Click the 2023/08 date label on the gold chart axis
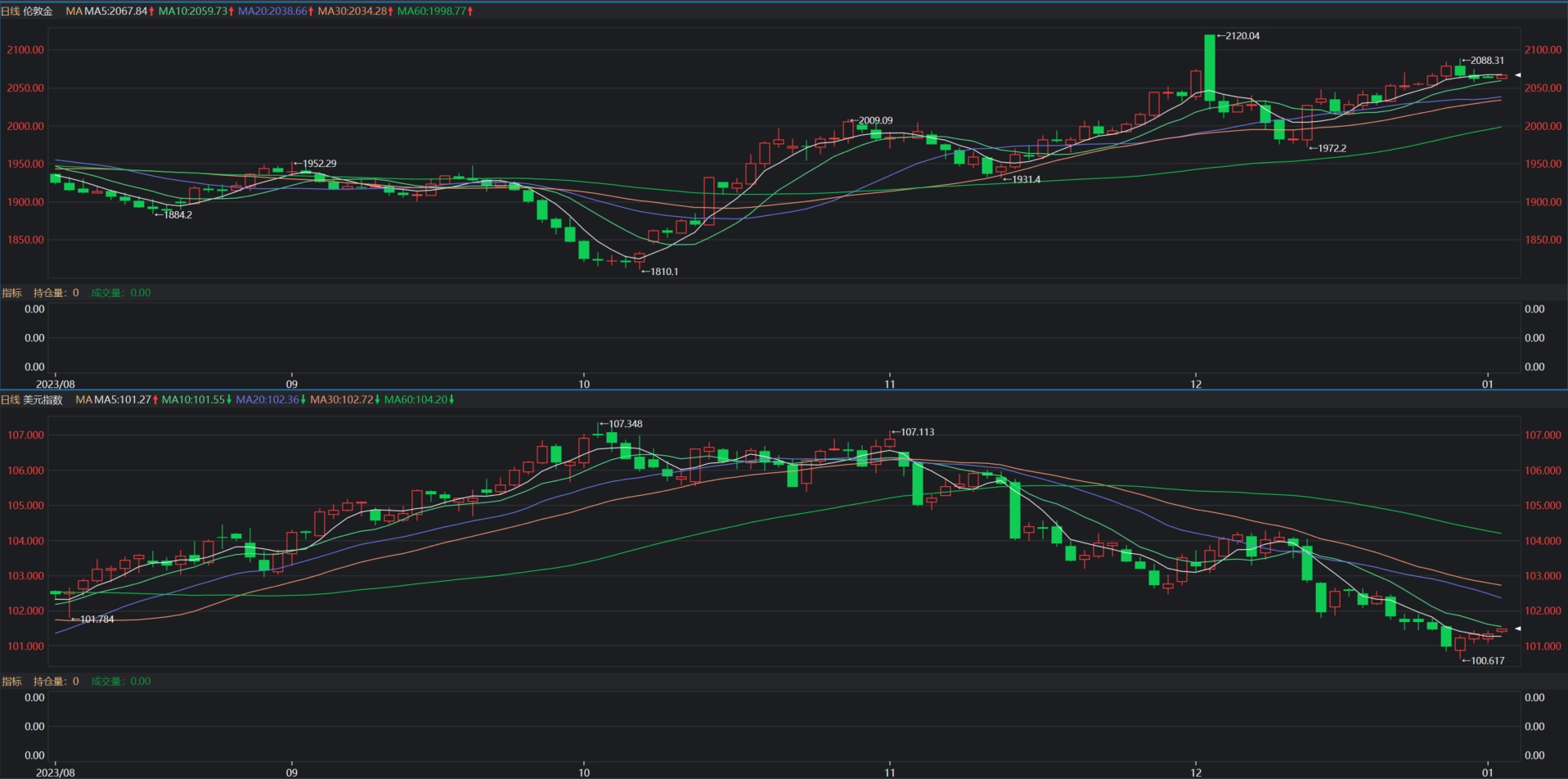This screenshot has width=1568, height=779. point(56,384)
